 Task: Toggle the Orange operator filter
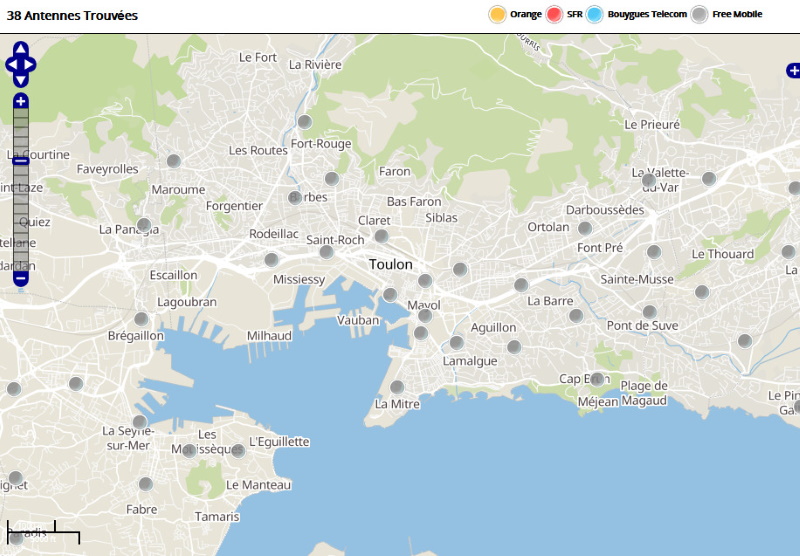pos(497,14)
